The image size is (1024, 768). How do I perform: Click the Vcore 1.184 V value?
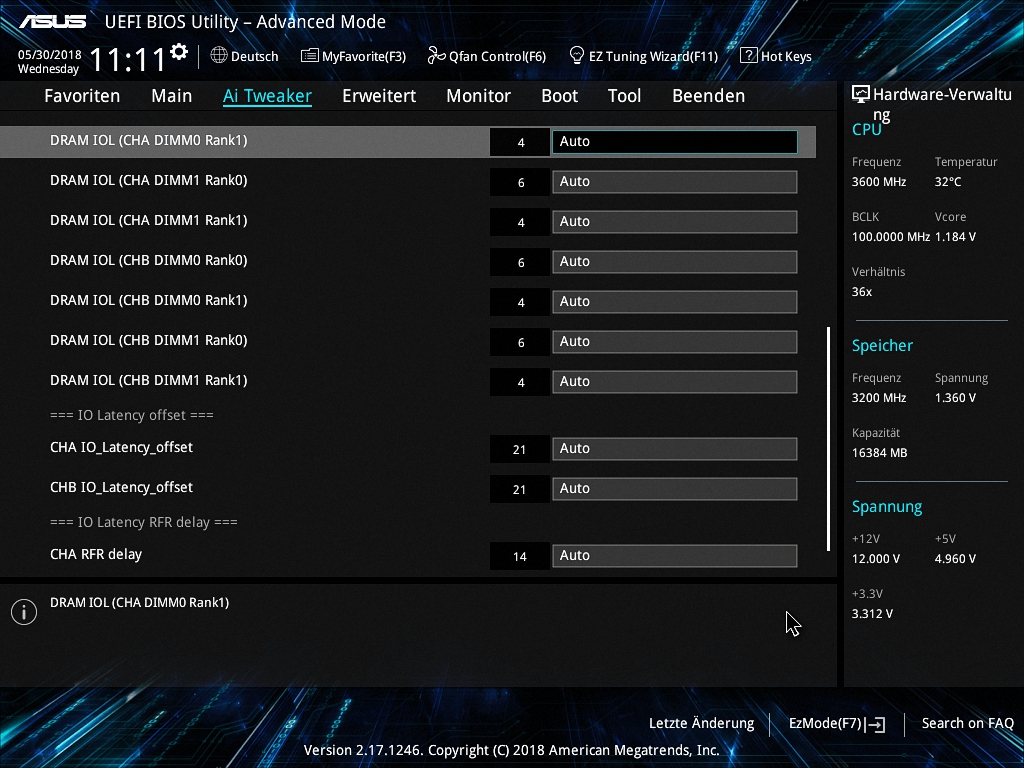(x=955, y=237)
